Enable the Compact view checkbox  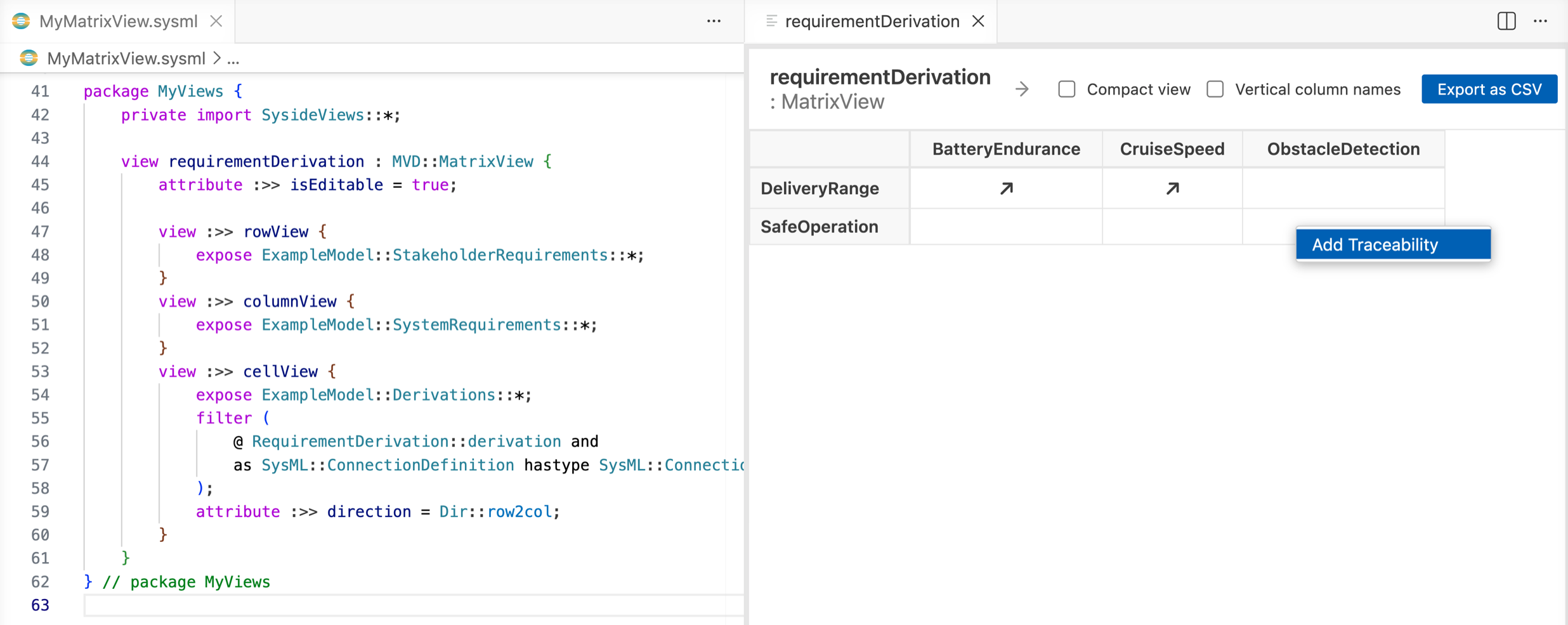[x=1067, y=89]
